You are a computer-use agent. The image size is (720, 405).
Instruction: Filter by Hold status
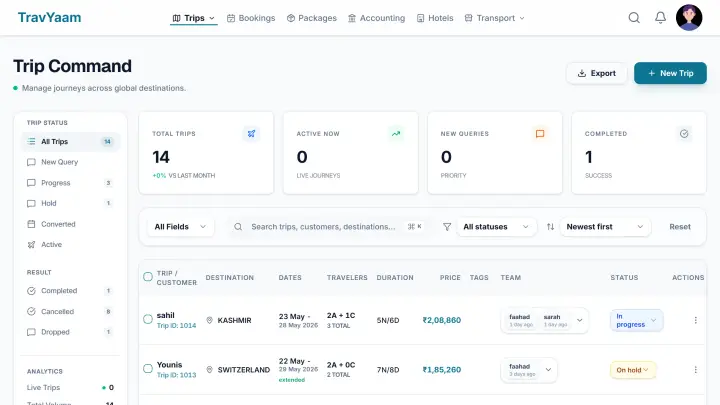tap(70, 203)
